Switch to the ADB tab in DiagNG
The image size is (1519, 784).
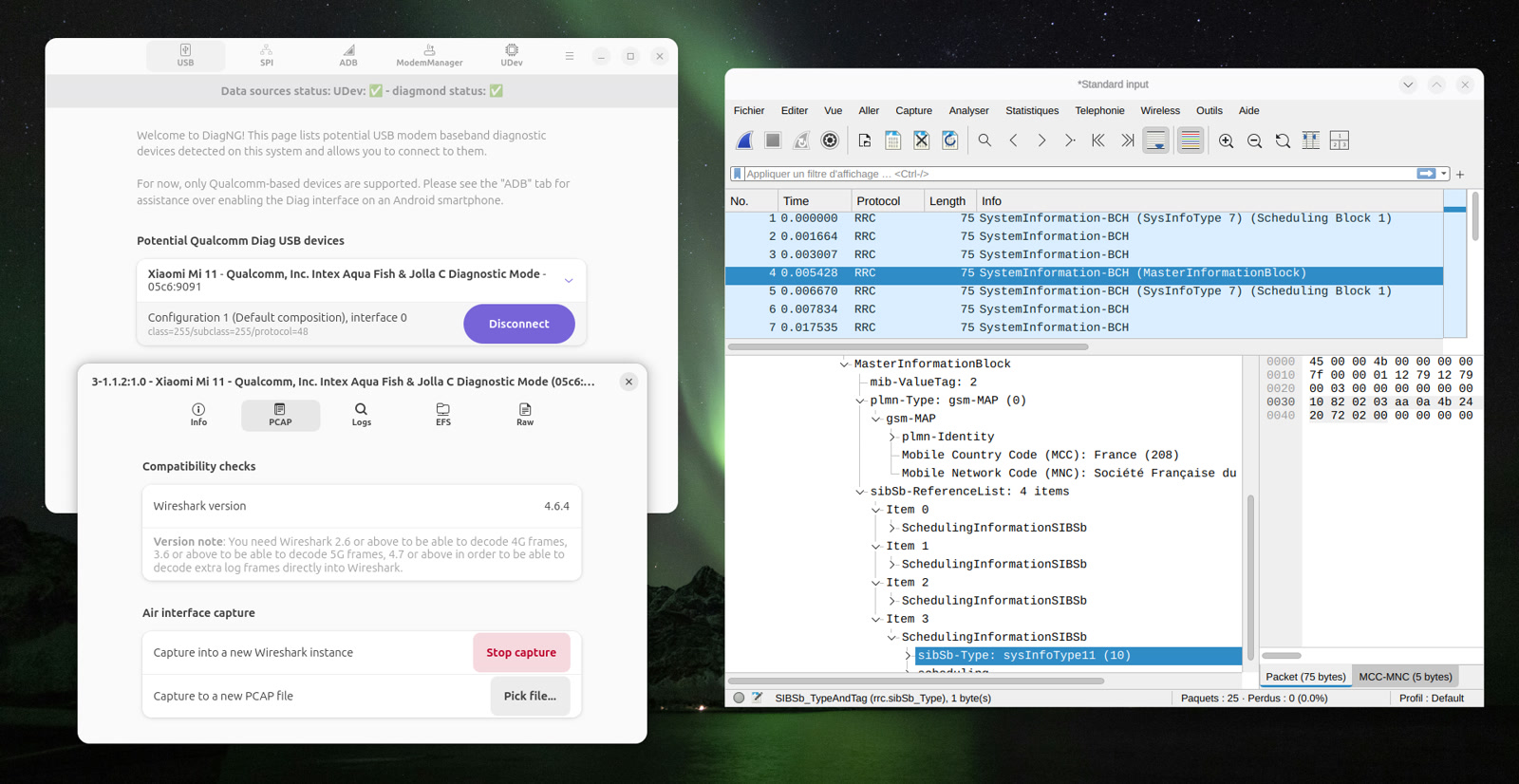(x=348, y=56)
